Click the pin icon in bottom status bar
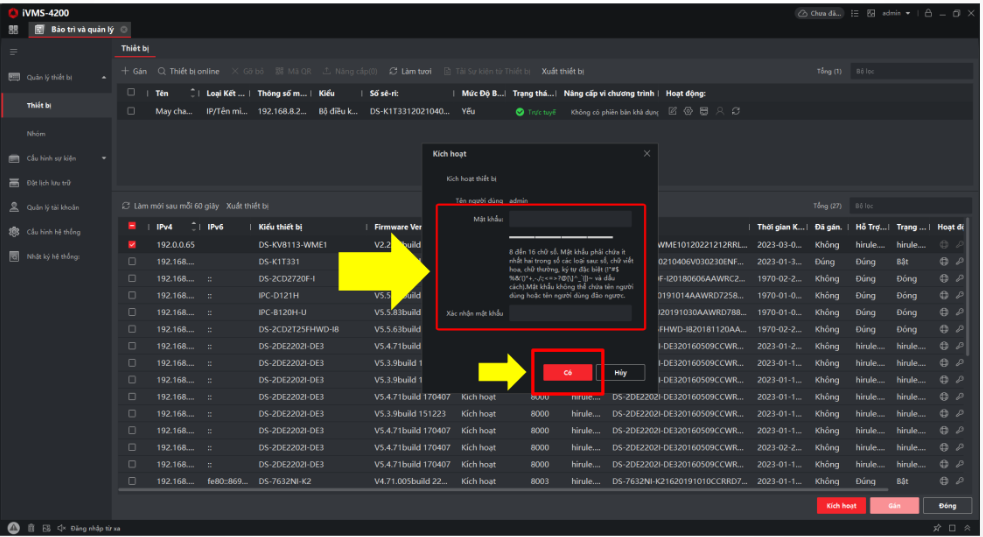Screen dimensions: 983x537 pyautogui.click(x=937, y=527)
